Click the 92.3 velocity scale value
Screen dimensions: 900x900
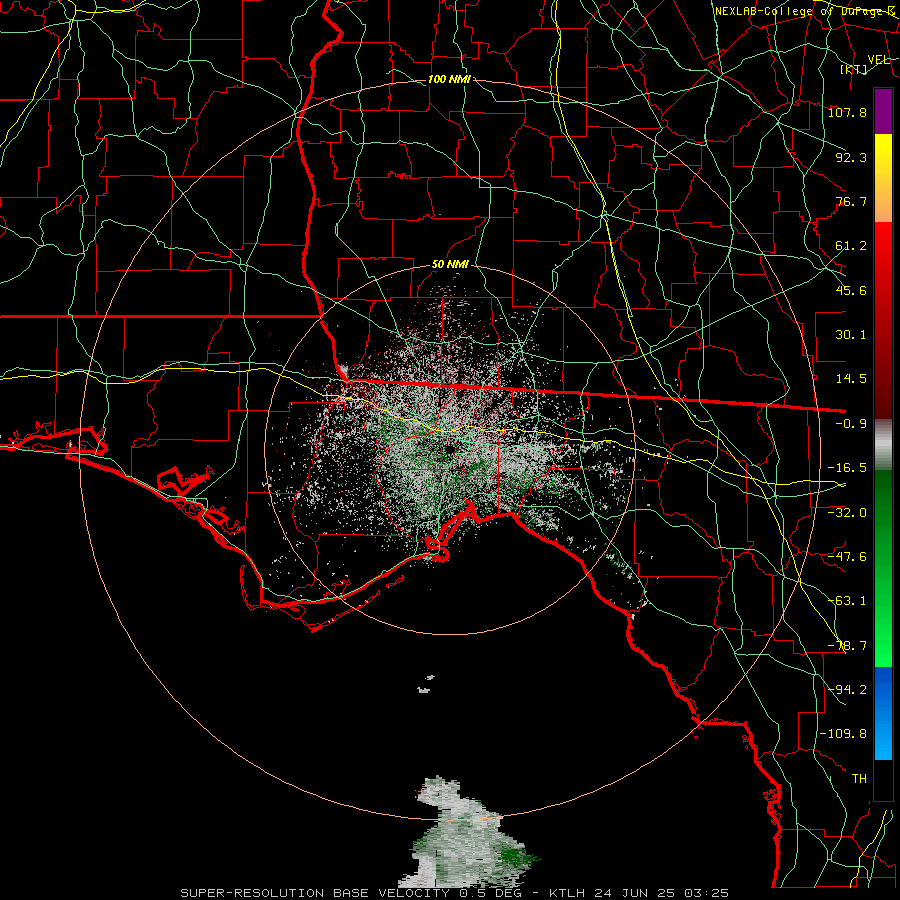[x=851, y=157]
